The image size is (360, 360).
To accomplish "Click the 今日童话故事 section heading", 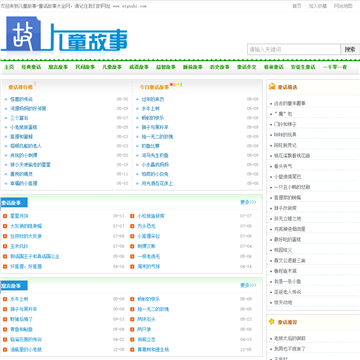I will pyautogui.click(x=154, y=87).
